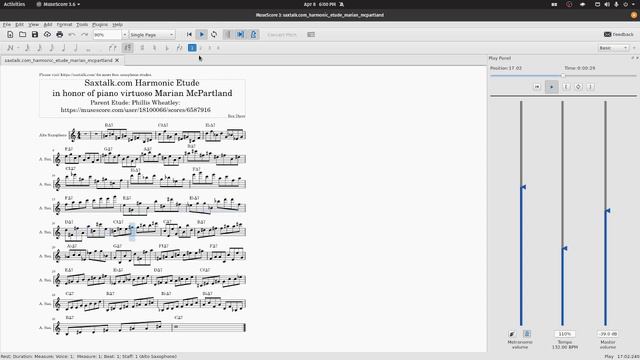Screen dimensions: 640x360
Task: Redo the action in the toolbar
Action: click(84, 35)
